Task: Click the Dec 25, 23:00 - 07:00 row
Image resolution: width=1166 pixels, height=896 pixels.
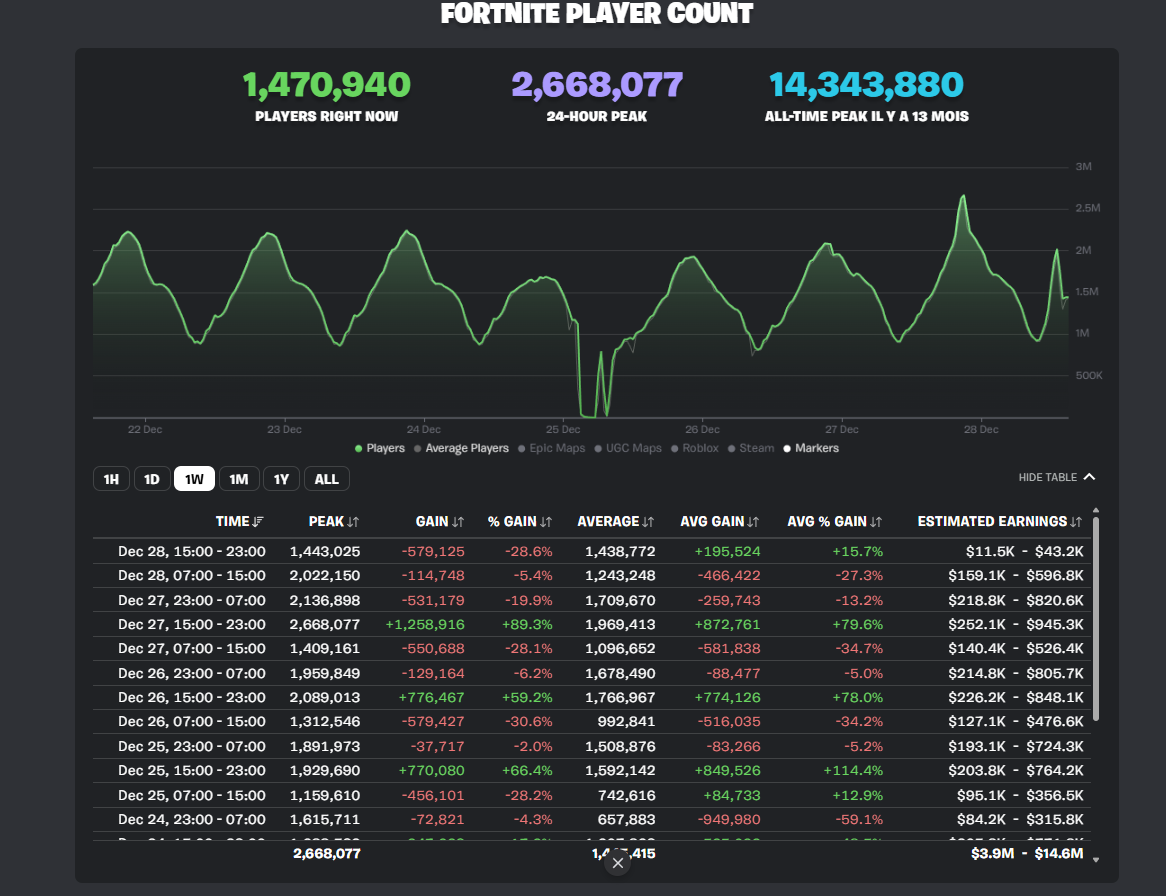Action: click(592, 747)
